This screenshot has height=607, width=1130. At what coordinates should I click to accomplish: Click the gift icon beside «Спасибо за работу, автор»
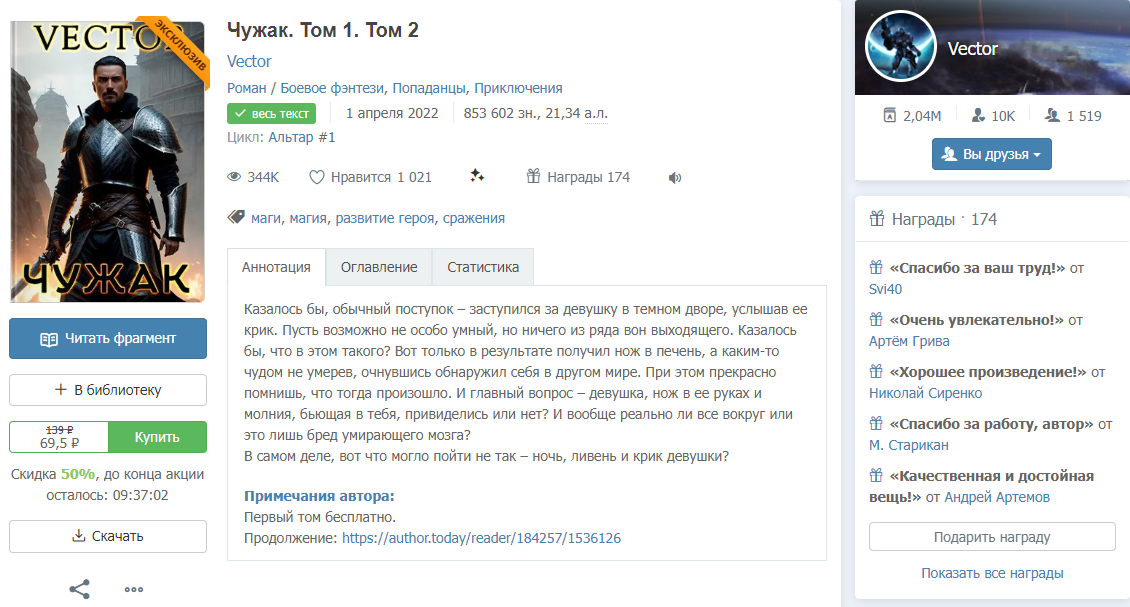(x=876, y=423)
